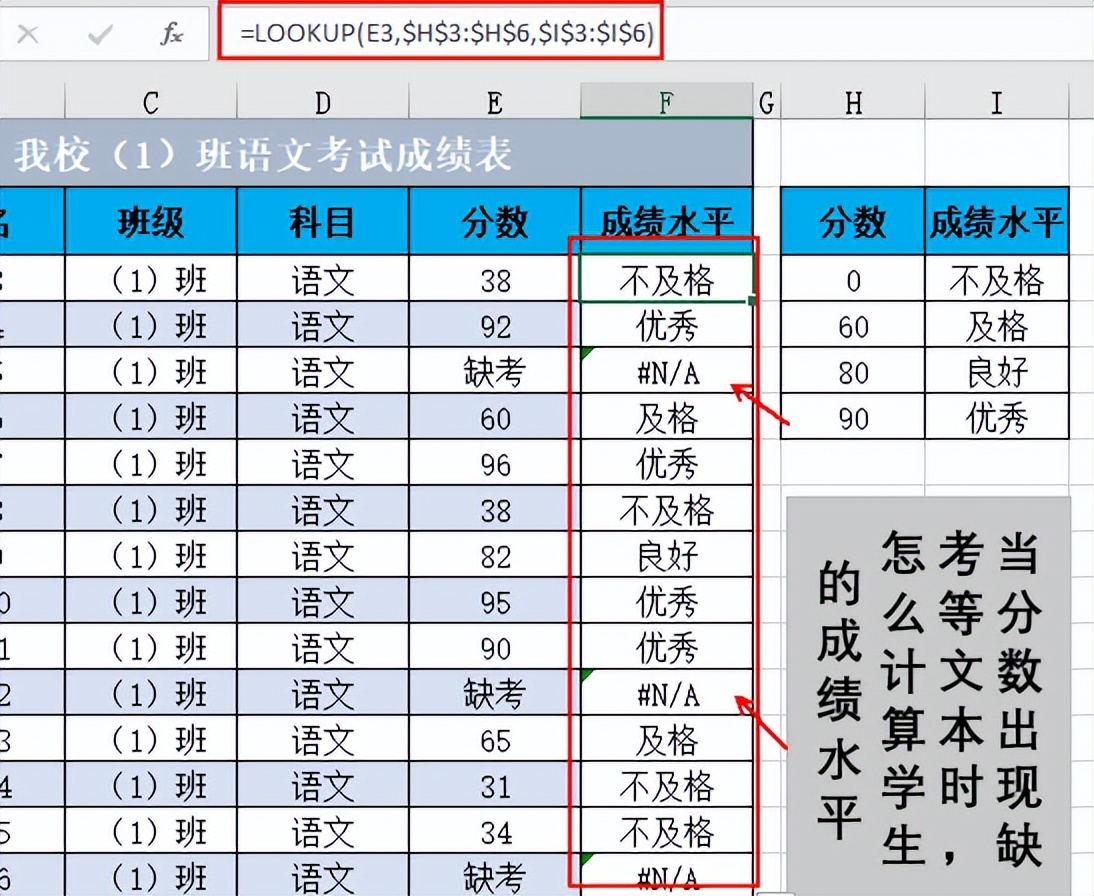Select lookup table threshold 90 cell
This screenshot has height=896, width=1094.
pos(853,418)
